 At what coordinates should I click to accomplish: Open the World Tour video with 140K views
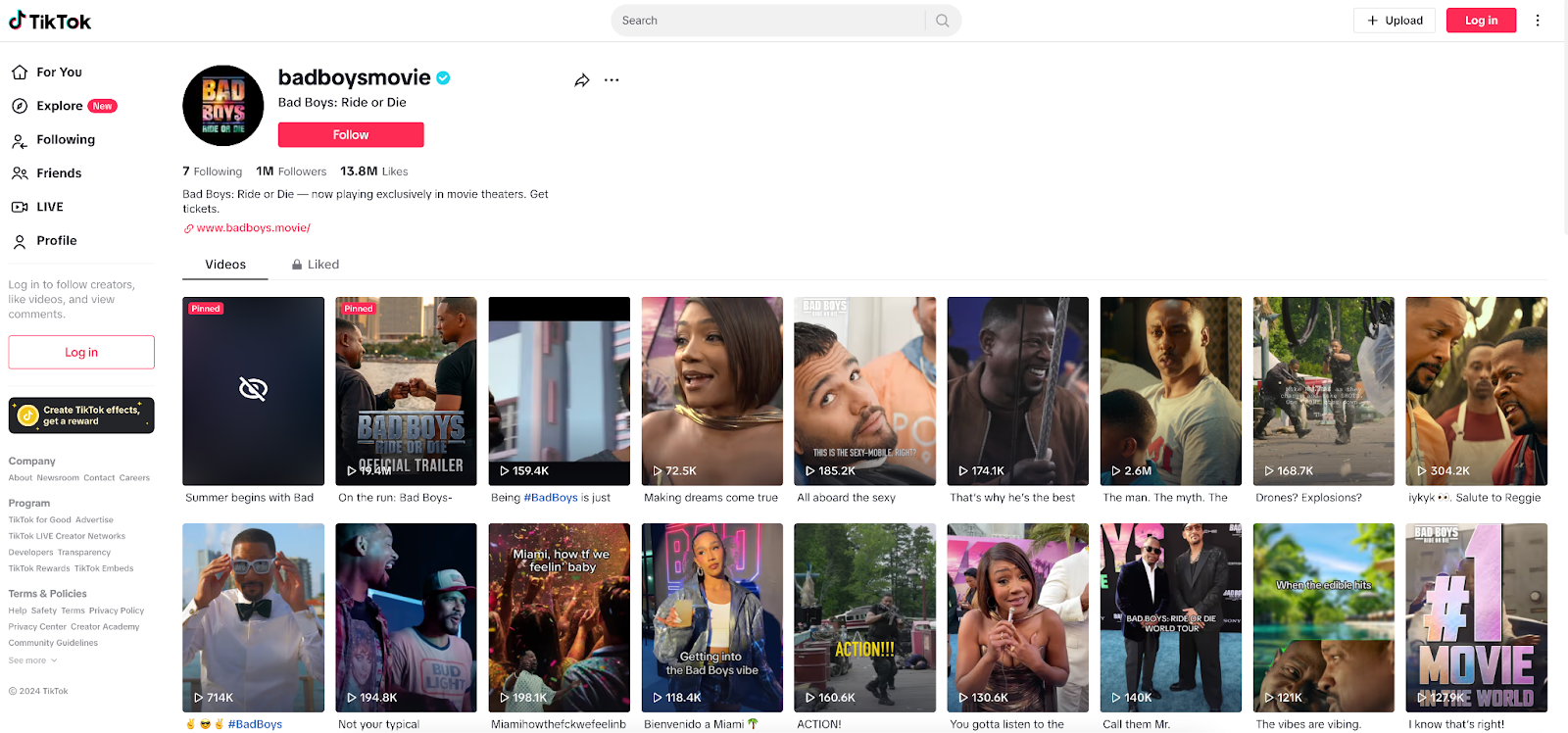(x=1170, y=617)
